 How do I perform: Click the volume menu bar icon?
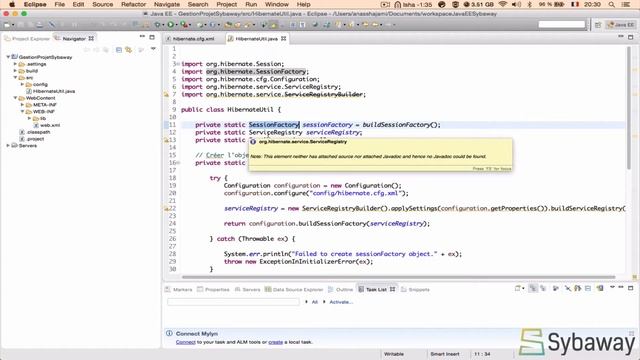516,4
